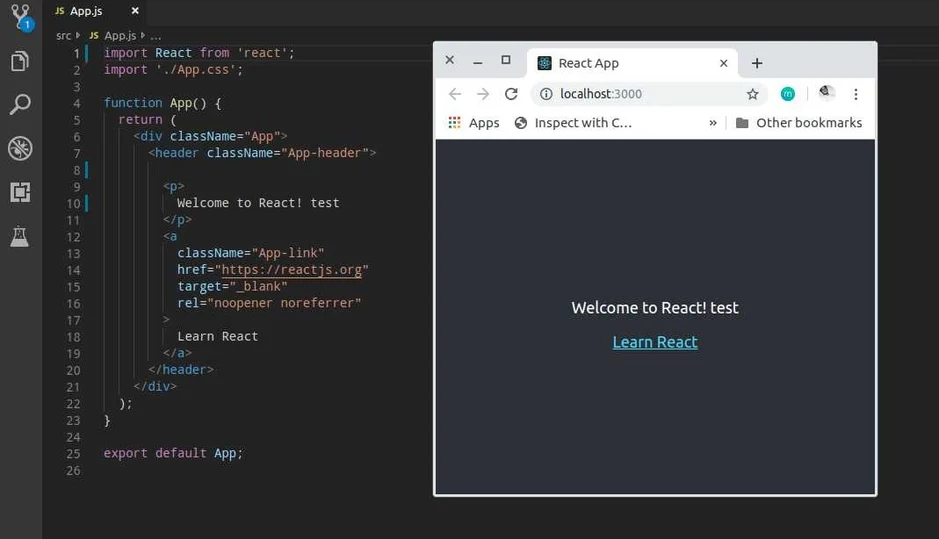This screenshot has height=539, width=939.
Task: Click 'Welcome to React! test' in the editor
Action: 258,203
